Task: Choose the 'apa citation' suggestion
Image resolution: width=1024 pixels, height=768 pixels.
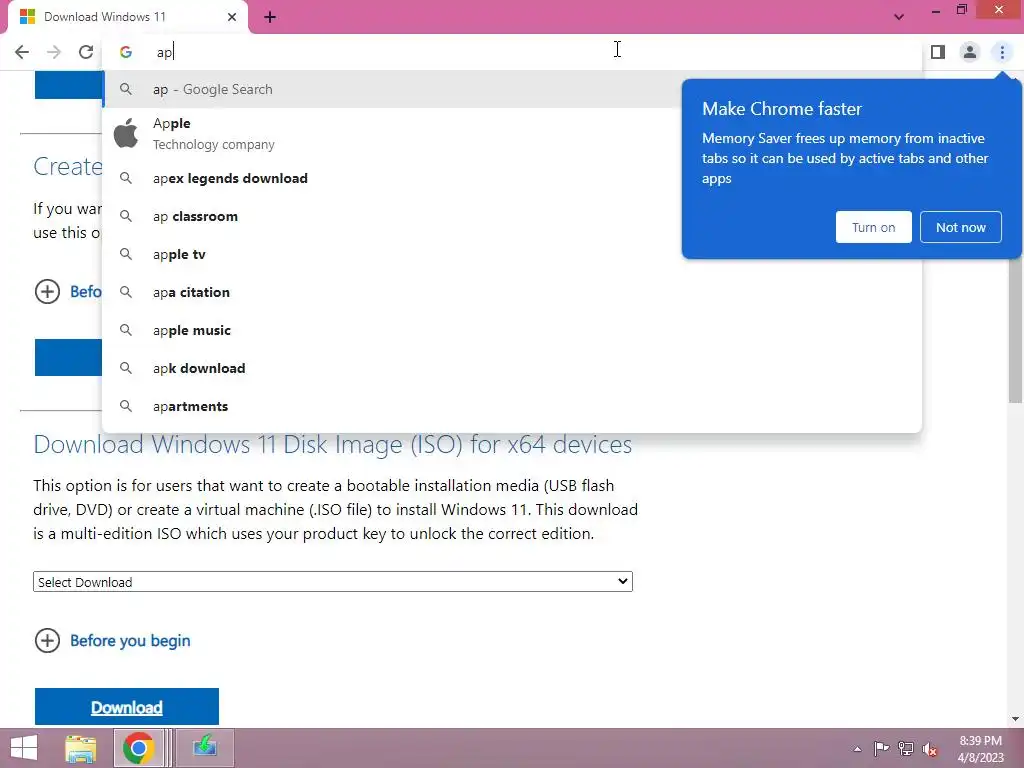Action: click(512, 292)
